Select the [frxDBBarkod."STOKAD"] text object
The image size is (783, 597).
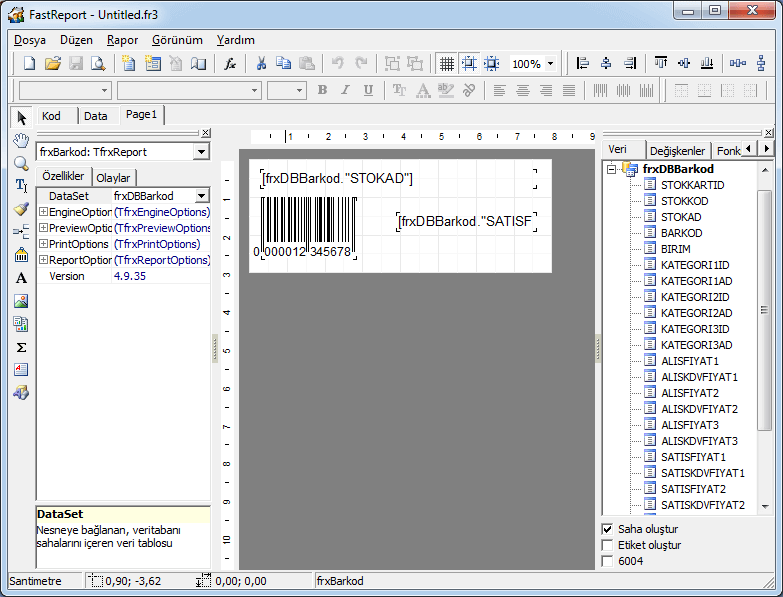pos(398,179)
